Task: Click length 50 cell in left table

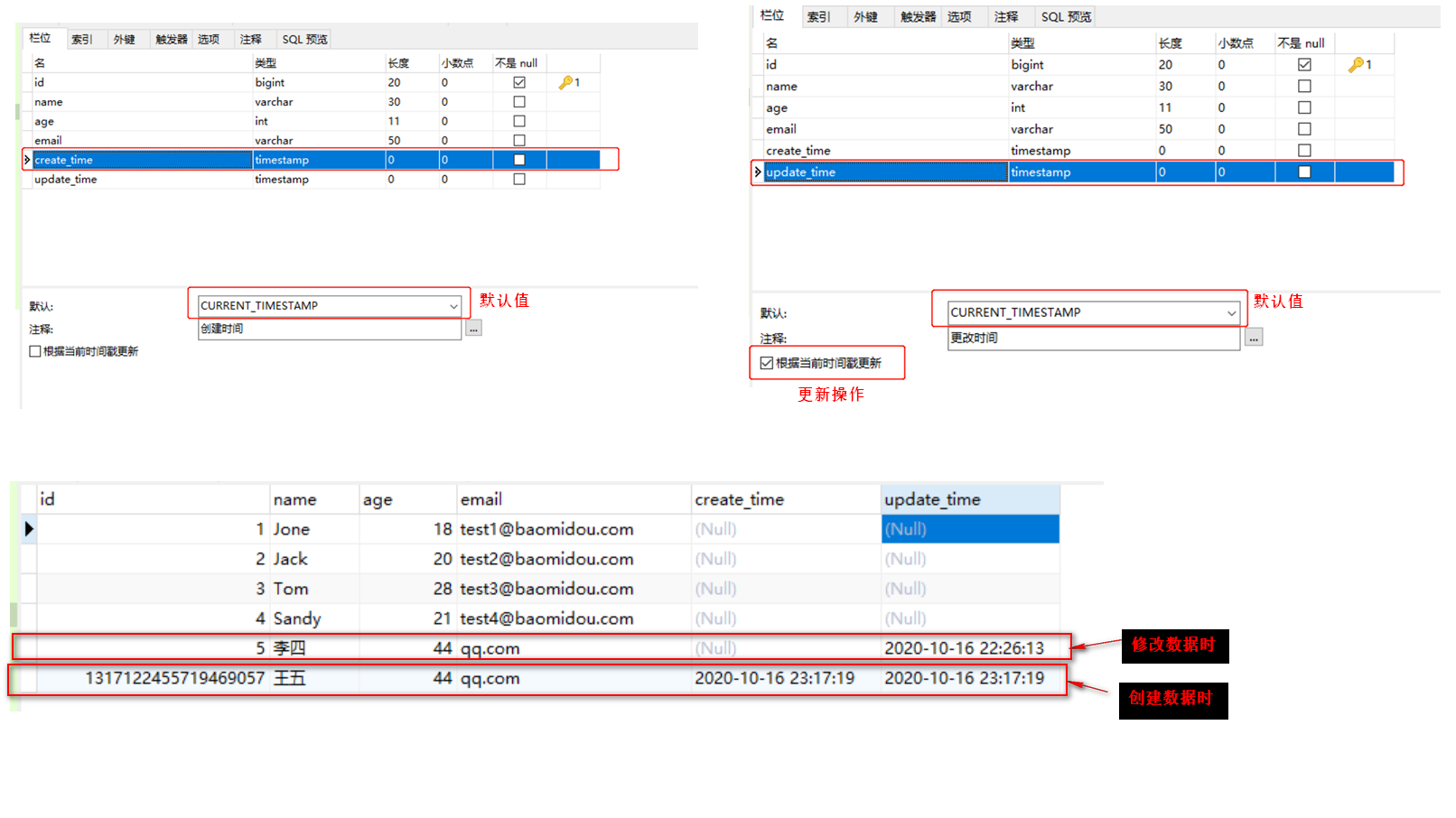Action: point(412,141)
